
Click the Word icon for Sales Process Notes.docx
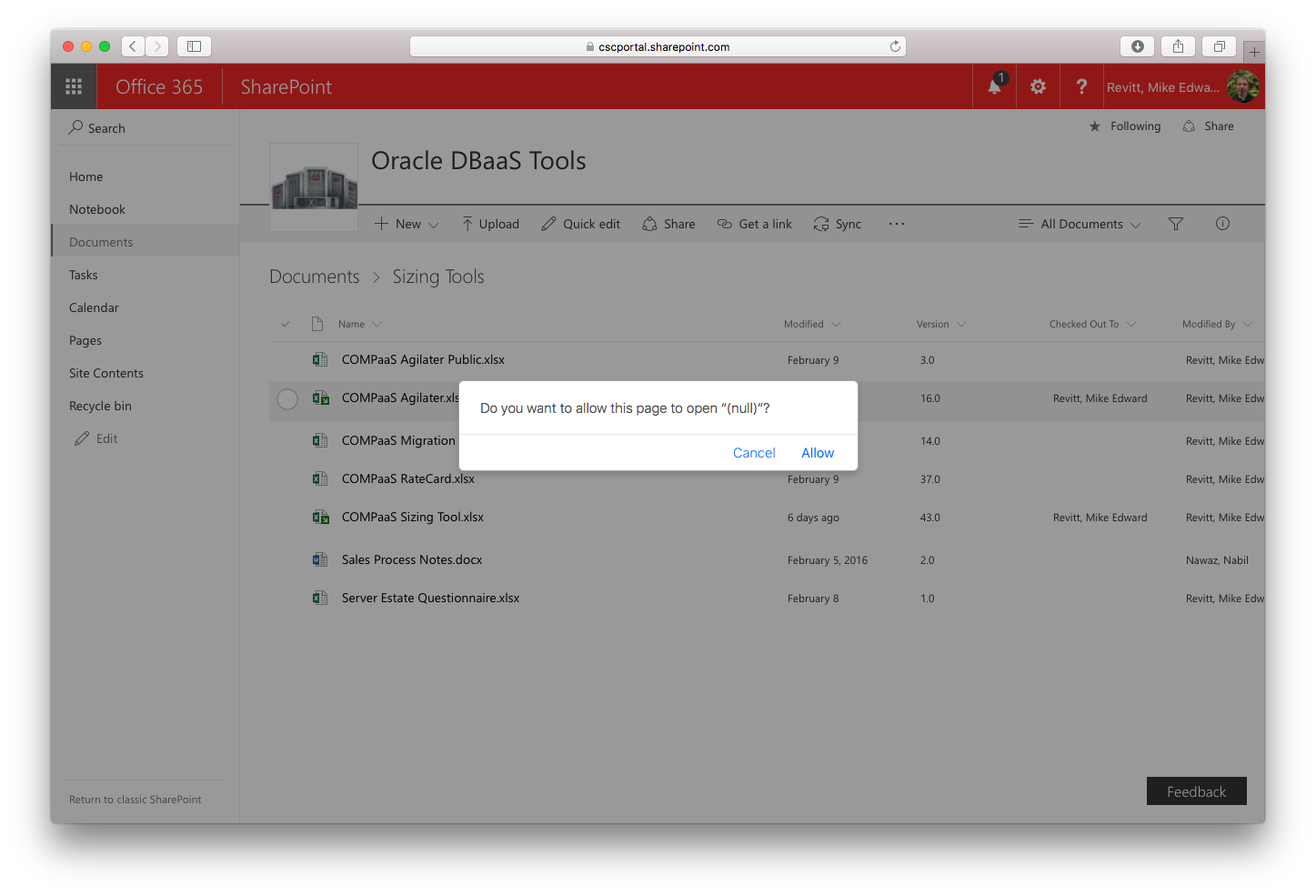point(320,559)
